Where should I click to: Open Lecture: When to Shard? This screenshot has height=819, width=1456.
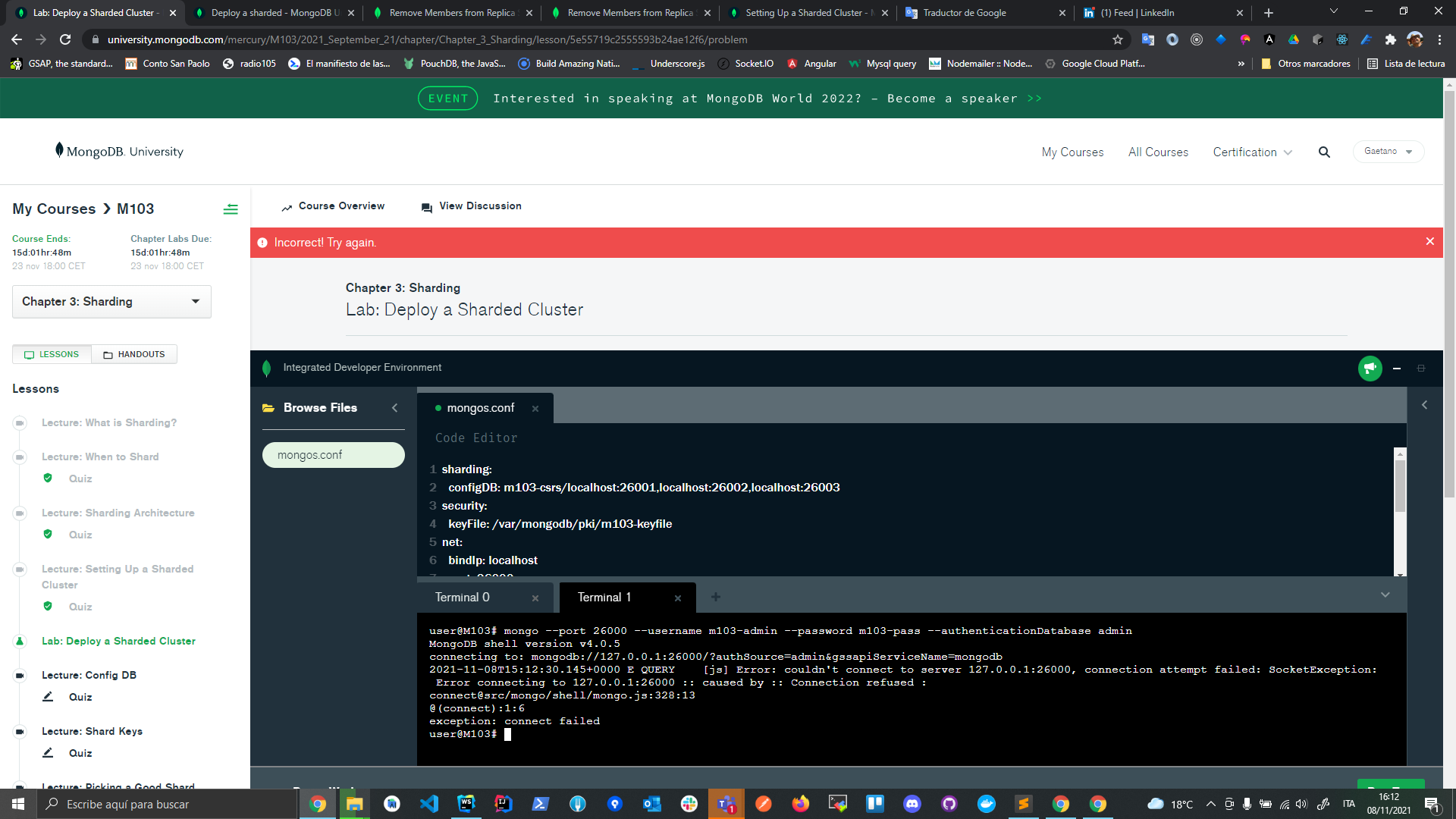(100, 457)
